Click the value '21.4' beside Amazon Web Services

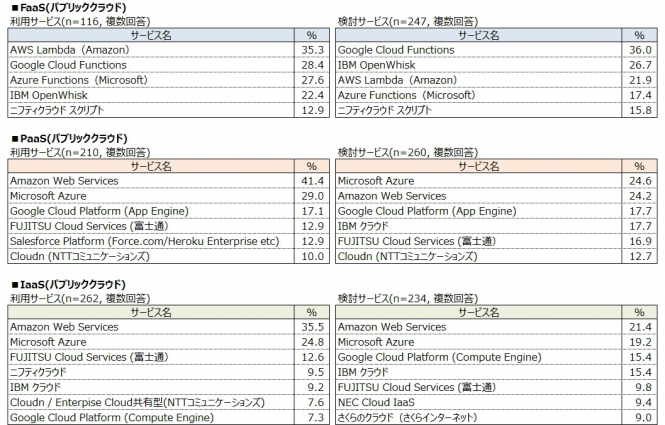[640, 327]
